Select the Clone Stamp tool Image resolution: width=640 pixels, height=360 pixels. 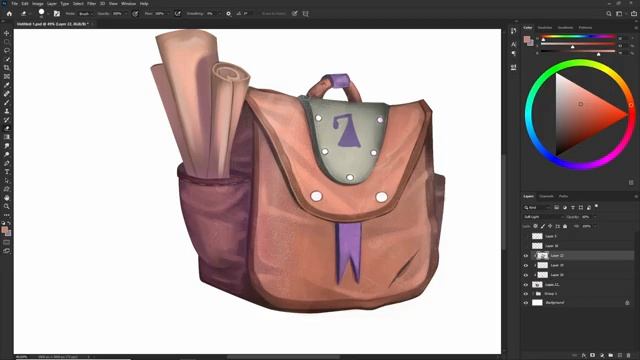click(7, 111)
